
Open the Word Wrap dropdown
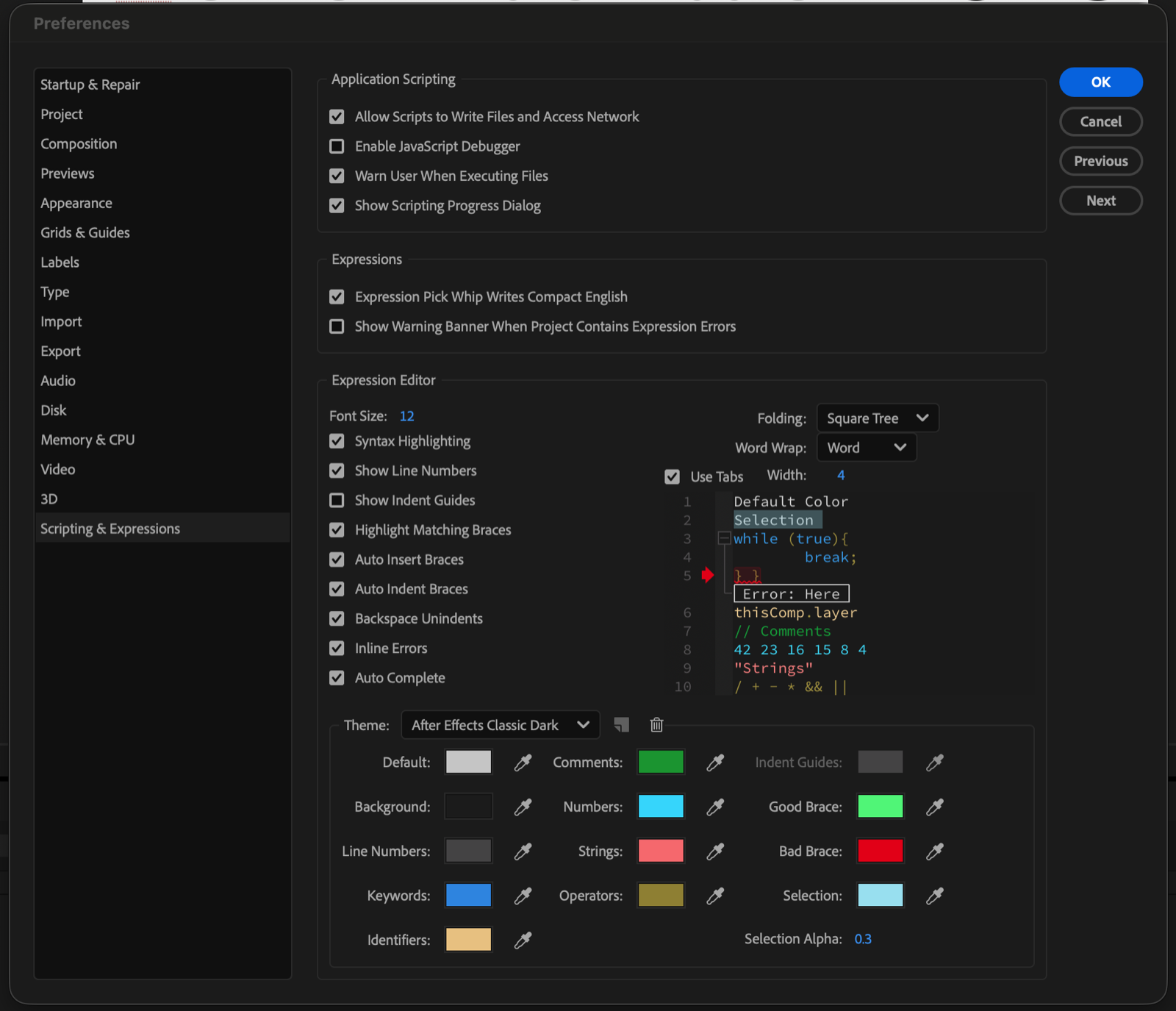[x=867, y=448]
